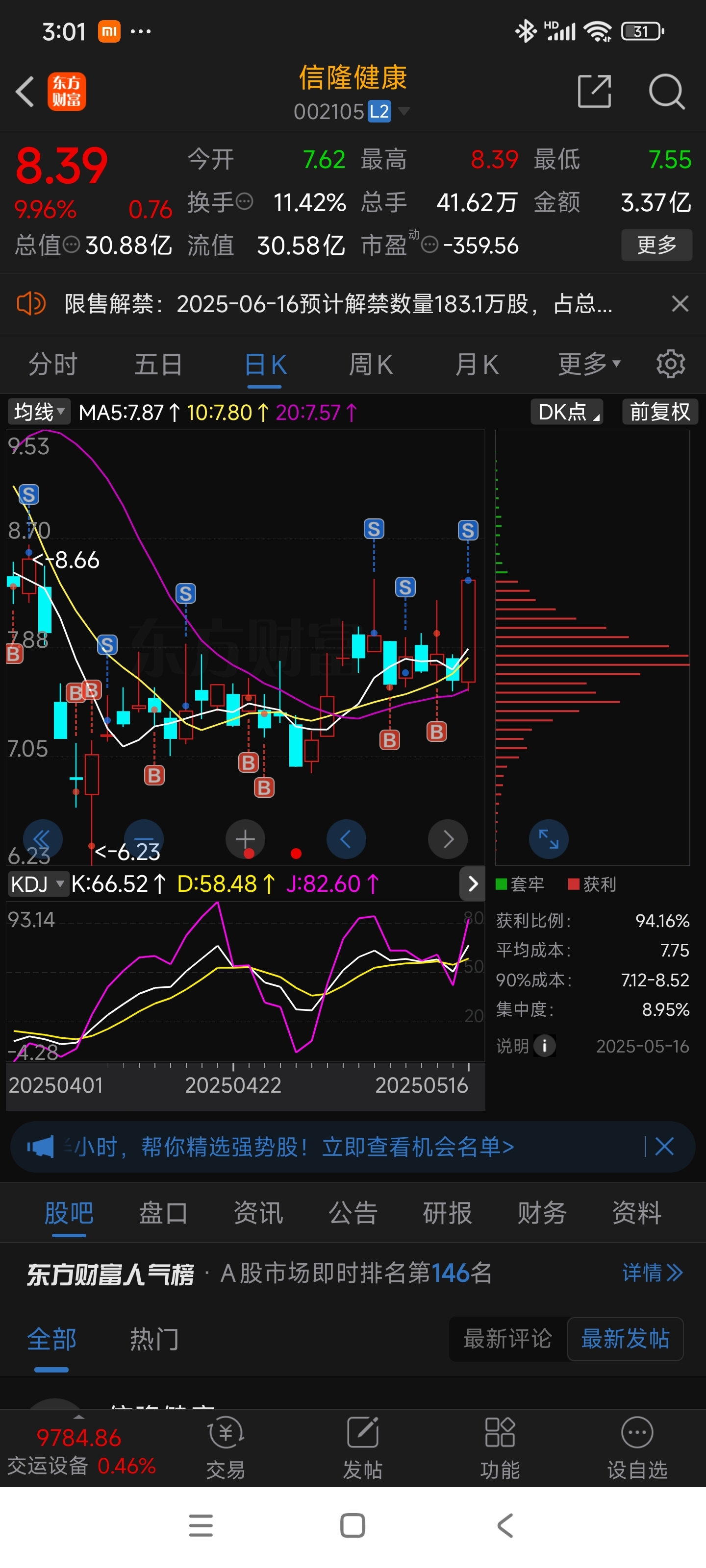Screen dimensions: 706x1568
Task: Zoom in chart with plus button
Action: [x=245, y=839]
